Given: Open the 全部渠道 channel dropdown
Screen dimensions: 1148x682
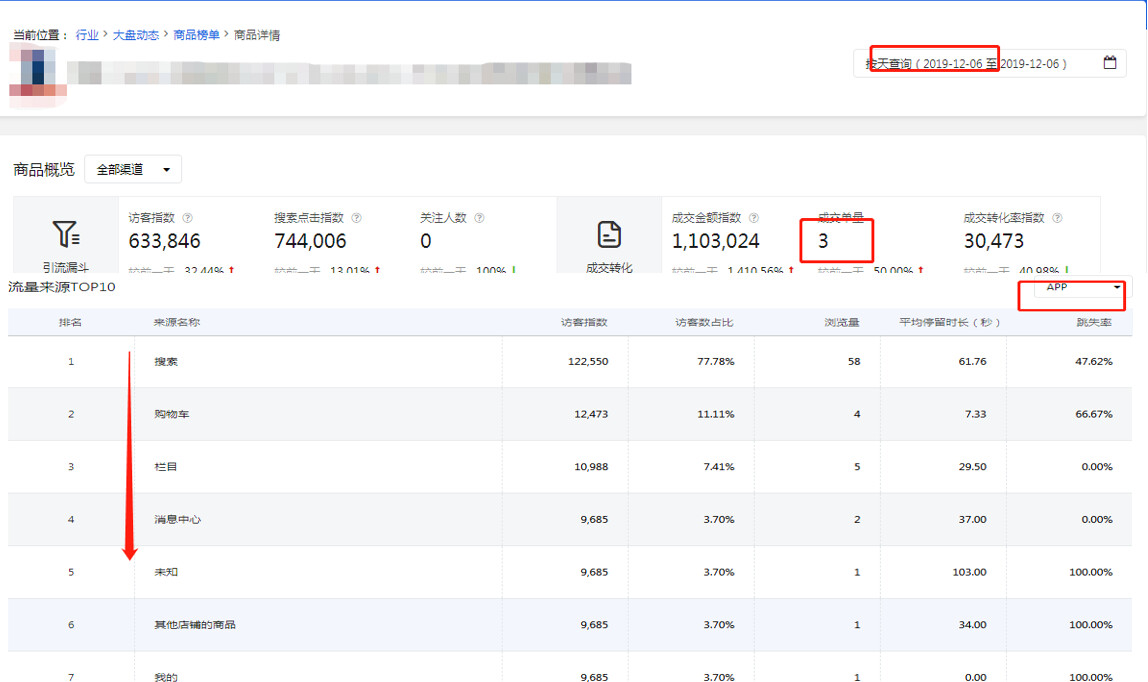Looking at the screenshot, I should click(x=133, y=170).
